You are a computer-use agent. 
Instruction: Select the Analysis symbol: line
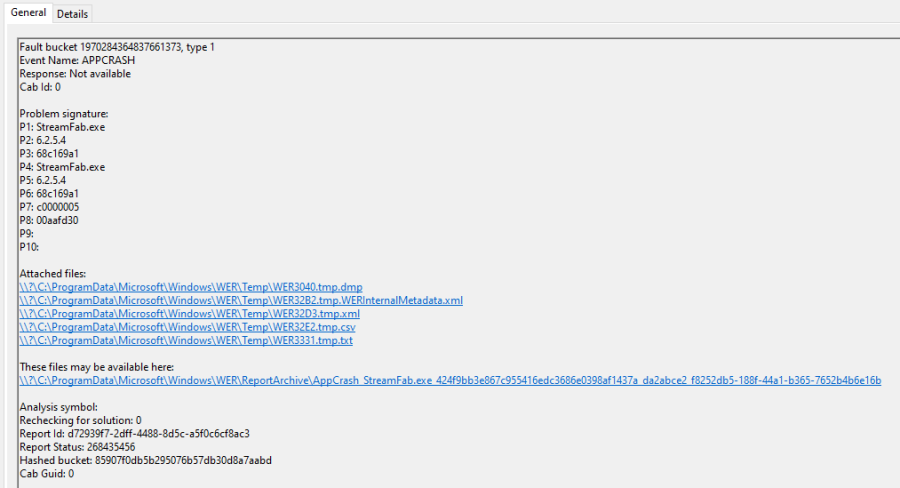point(59,407)
